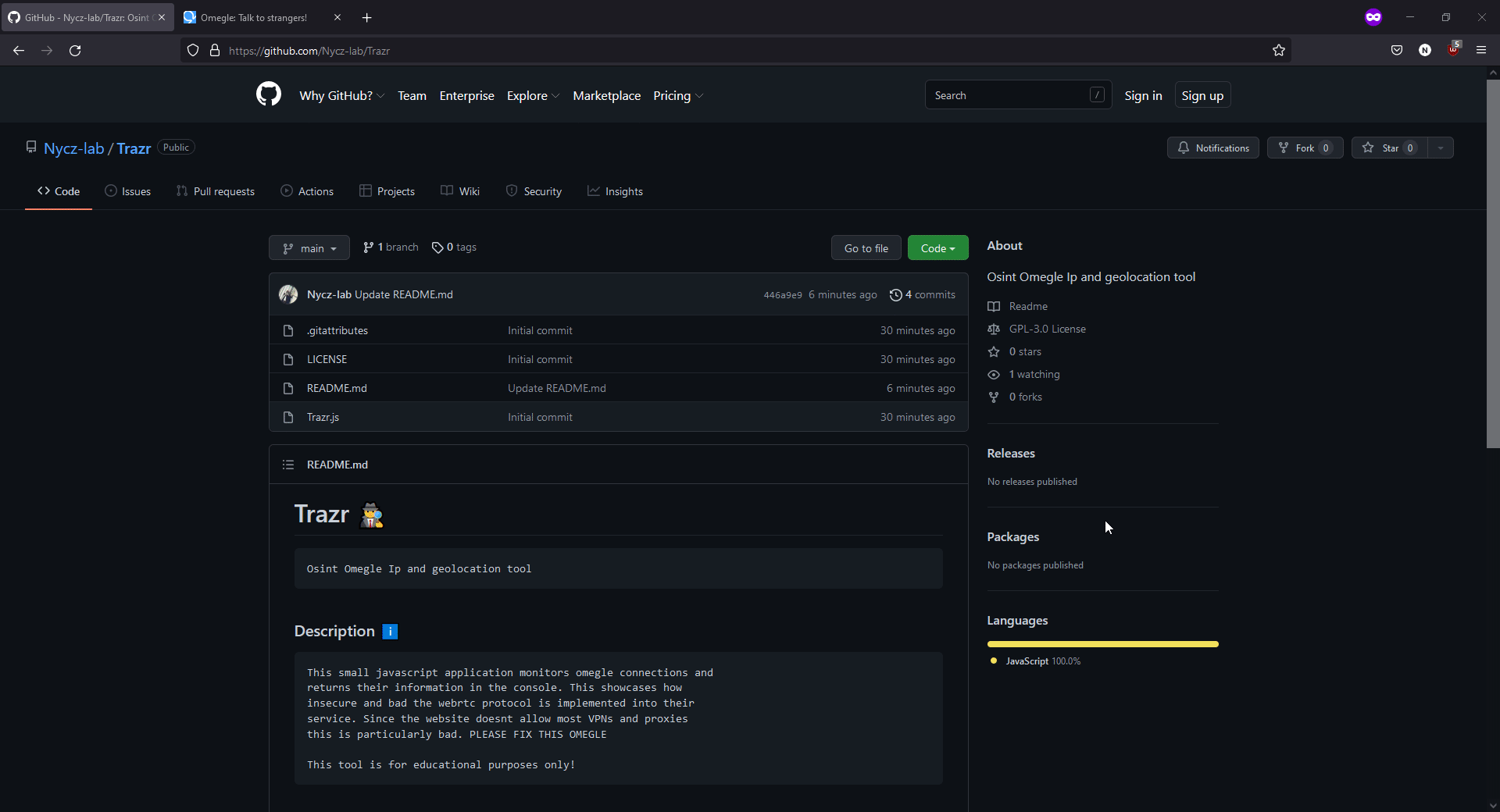This screenshot has height=812, width=1500.
Task: Open the GitHub home logo
Action: 269,94
